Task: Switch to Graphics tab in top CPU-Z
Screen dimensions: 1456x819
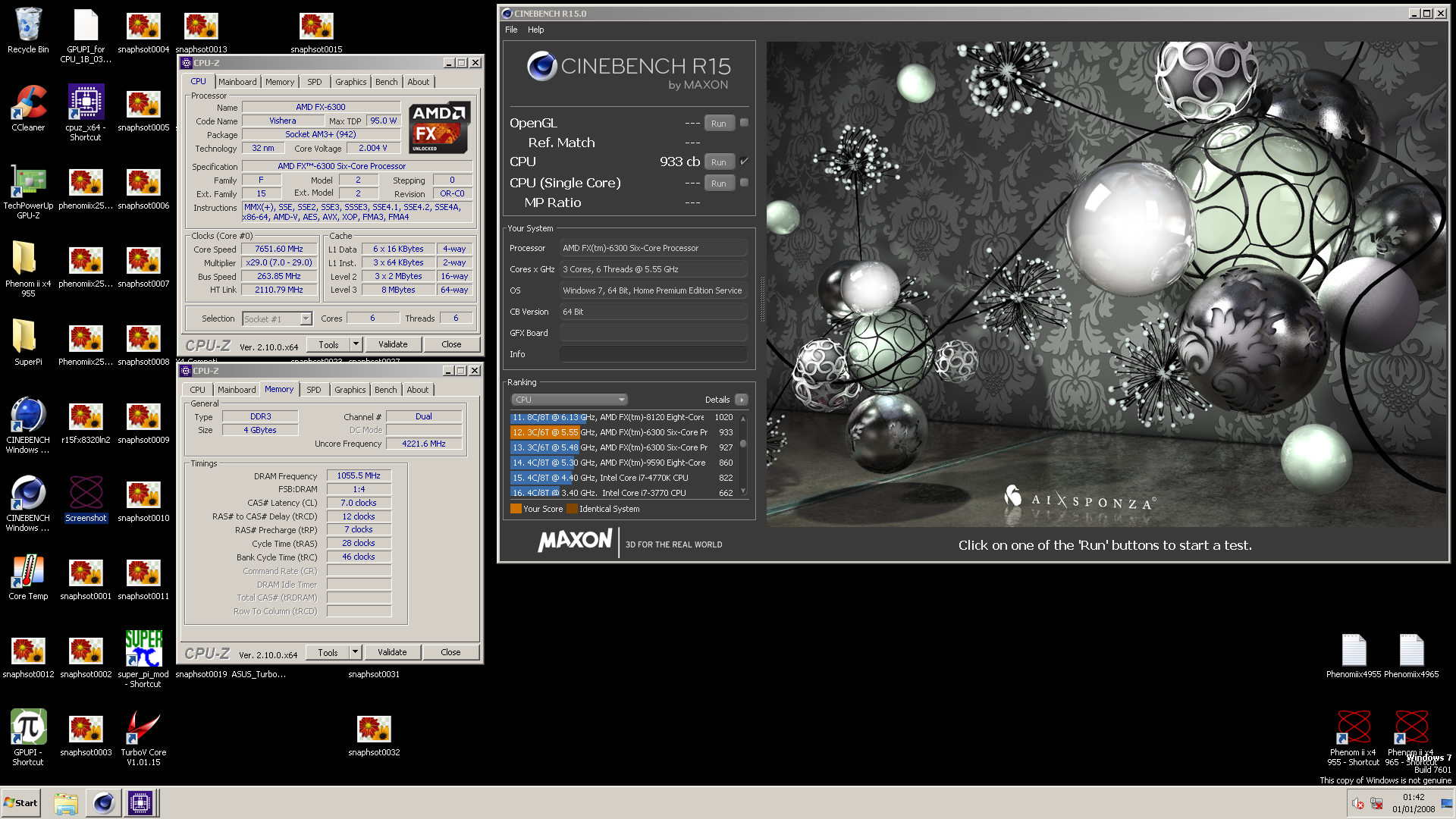Action: (x=350, y=82)
